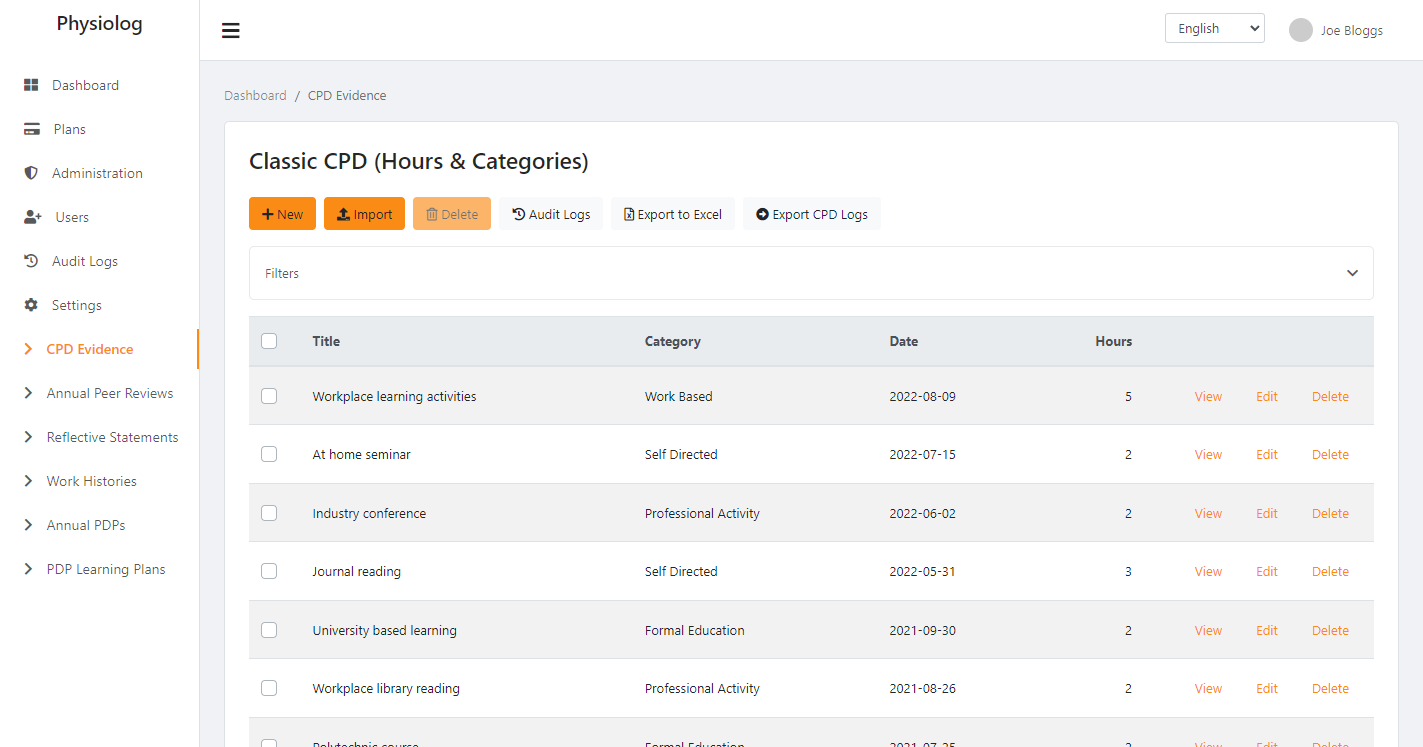This screenshot has width=1423, height=747.
Task: Click Dashboard breadcrumb link
Action: pos(255,95)
